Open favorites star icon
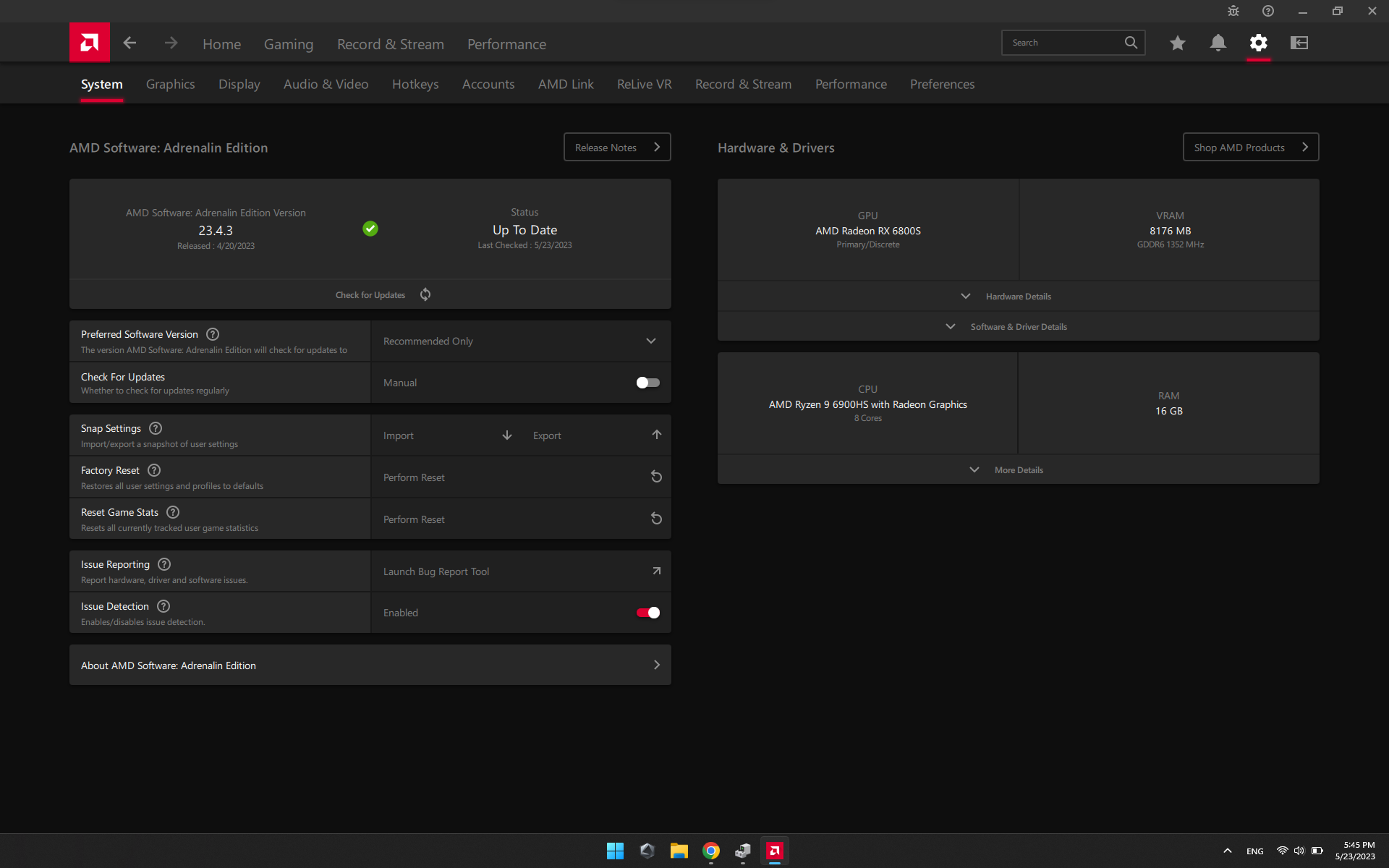The height and width of the screenshot is (868, 1389). [x=1177, y=43]
